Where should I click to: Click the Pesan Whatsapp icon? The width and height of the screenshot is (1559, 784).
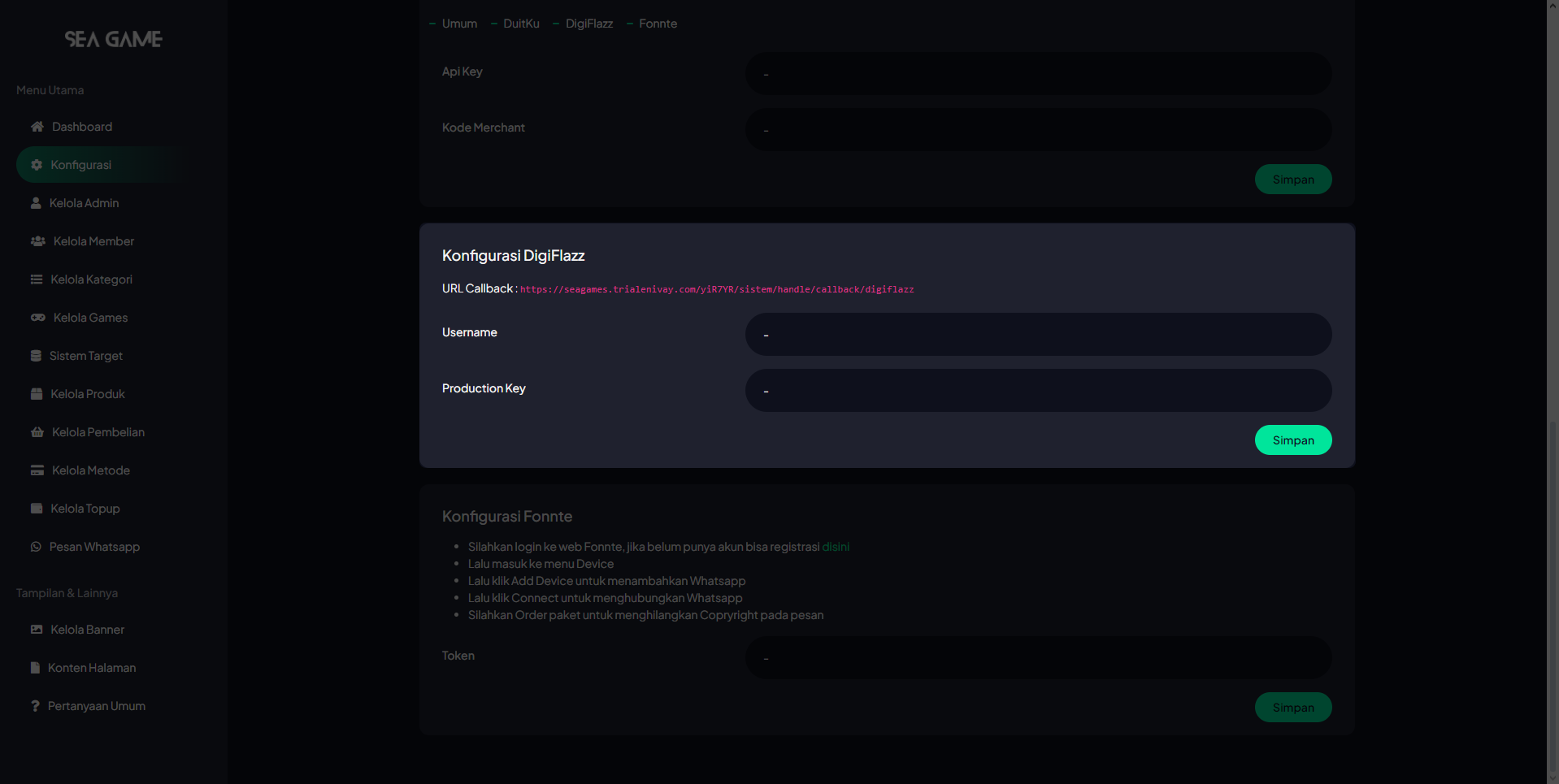click(36, 547)
